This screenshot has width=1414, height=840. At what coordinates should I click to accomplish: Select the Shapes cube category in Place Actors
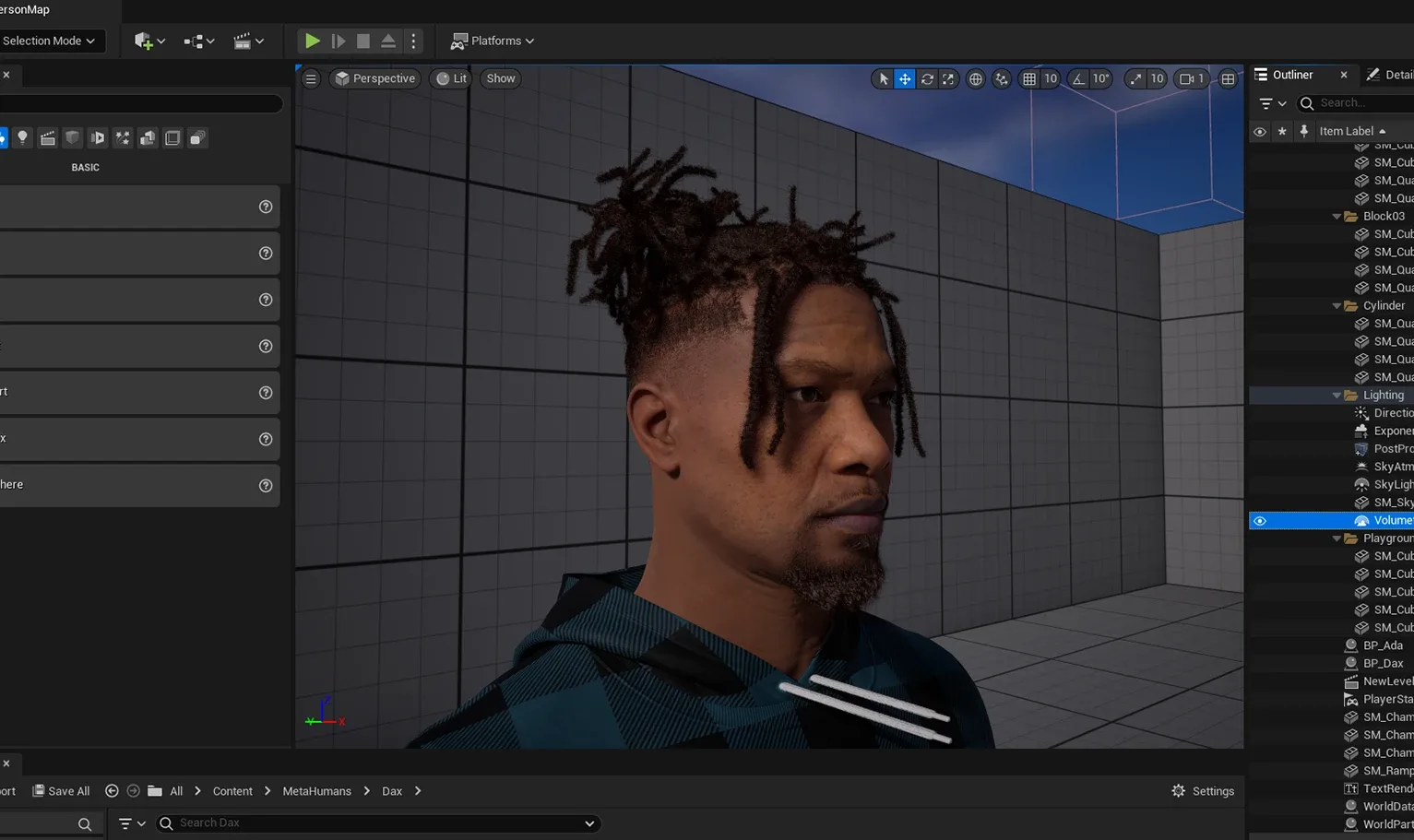coord(72,137)
